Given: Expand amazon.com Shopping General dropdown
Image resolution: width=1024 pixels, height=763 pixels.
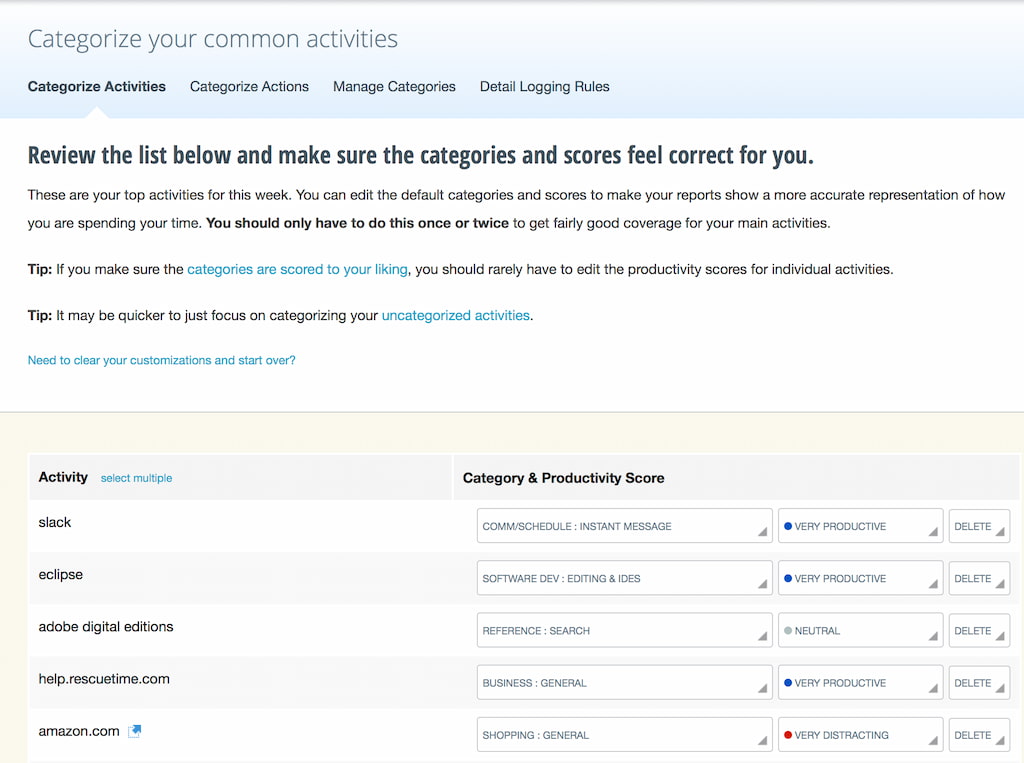Looking at the screenshot, I should pos(624,735).
